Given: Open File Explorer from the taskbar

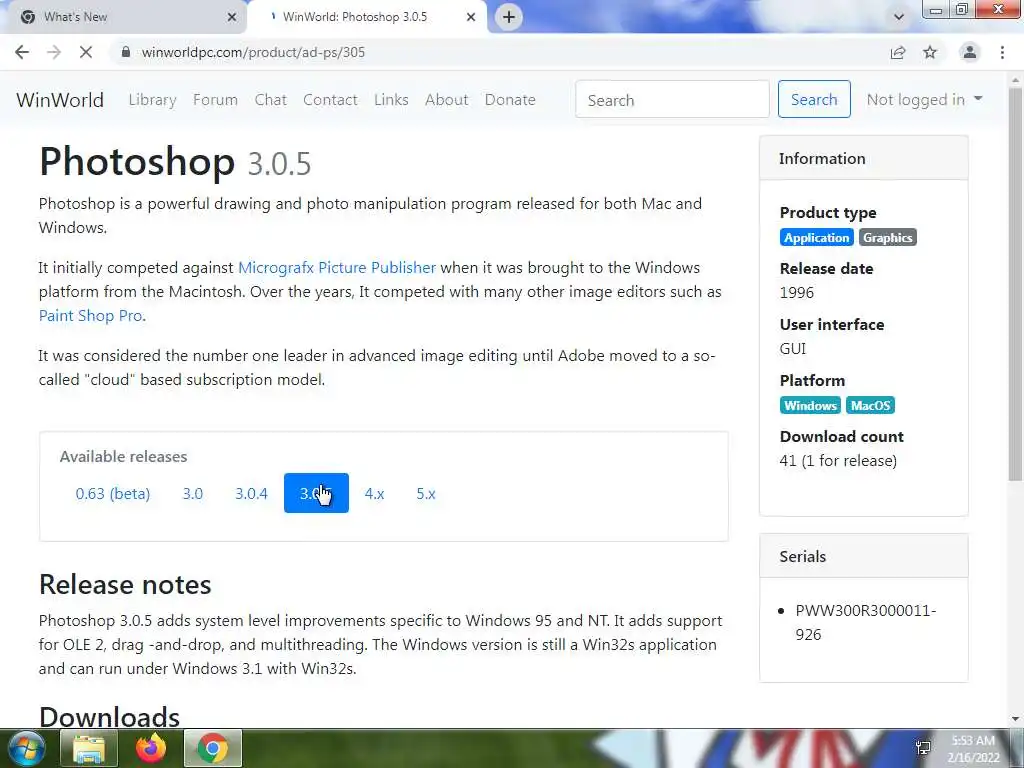Looking at the screenshot, I should click(x=89, y=748).
